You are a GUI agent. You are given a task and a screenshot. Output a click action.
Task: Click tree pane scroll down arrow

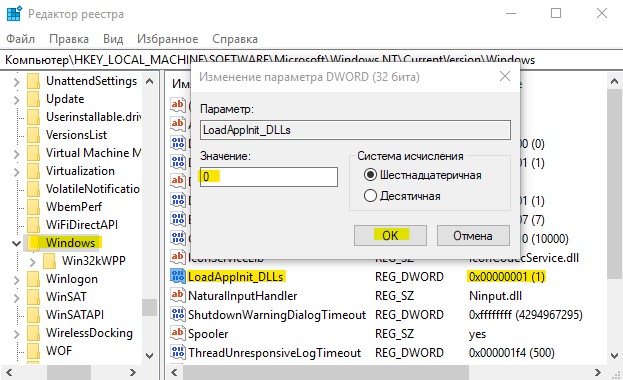(x=149, y=355)
